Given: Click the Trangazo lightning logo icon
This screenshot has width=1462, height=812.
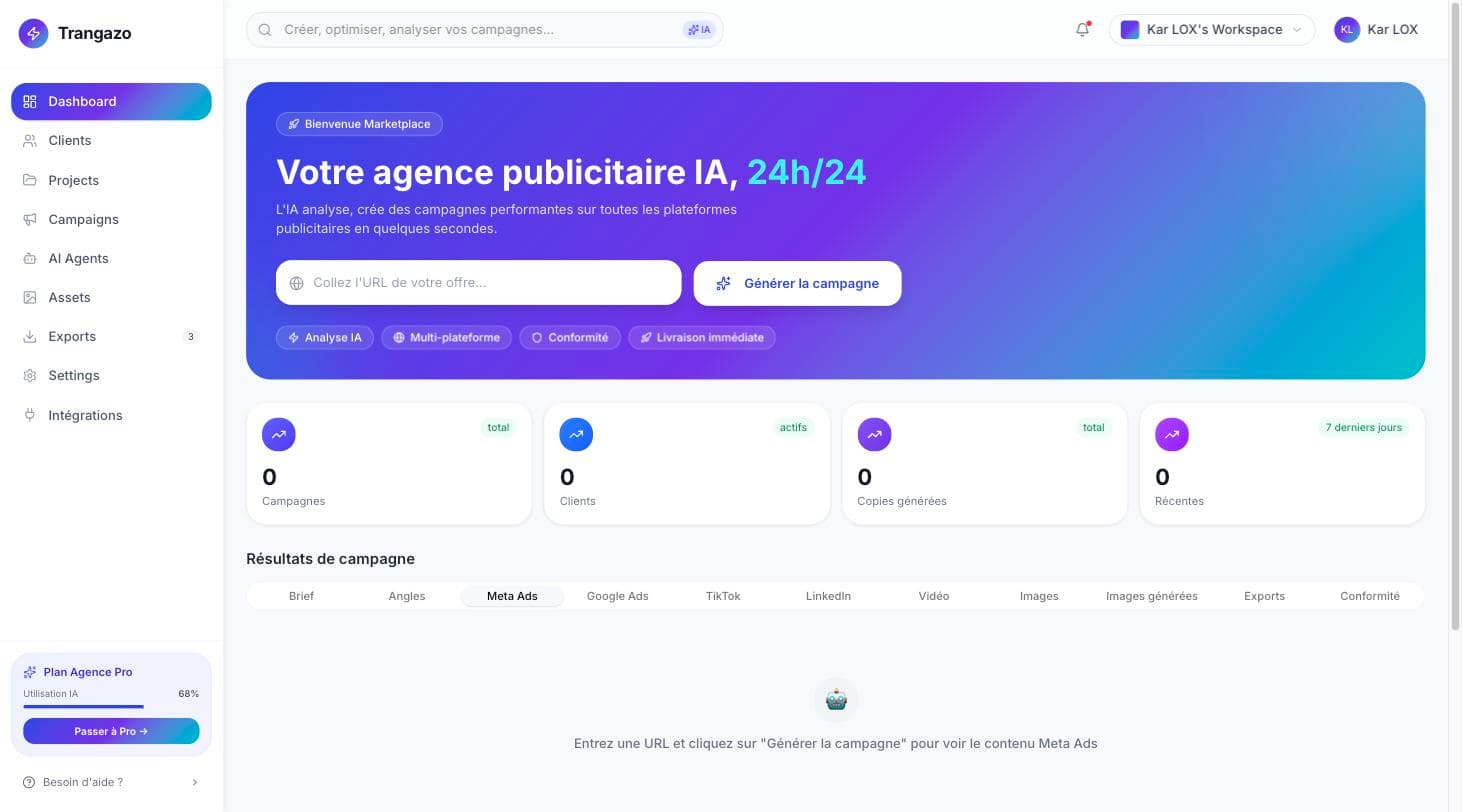Looking at the screenshot, I should coord(33,33).
